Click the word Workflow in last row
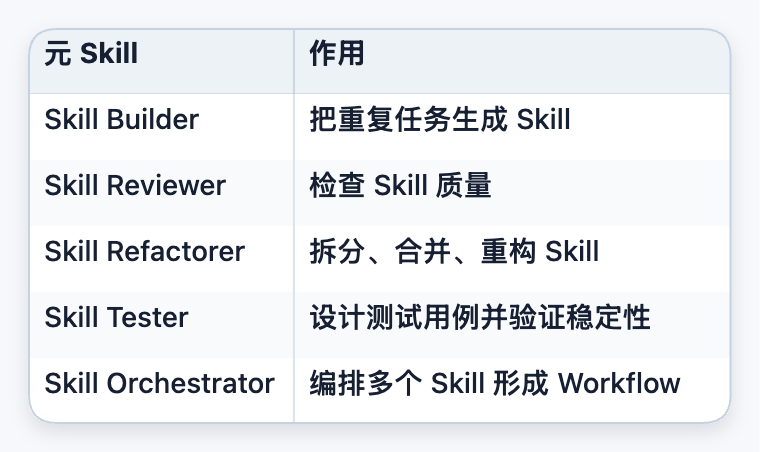Image resolution: width=760 pixels, height=452 pixels. [x=619, y=383]
